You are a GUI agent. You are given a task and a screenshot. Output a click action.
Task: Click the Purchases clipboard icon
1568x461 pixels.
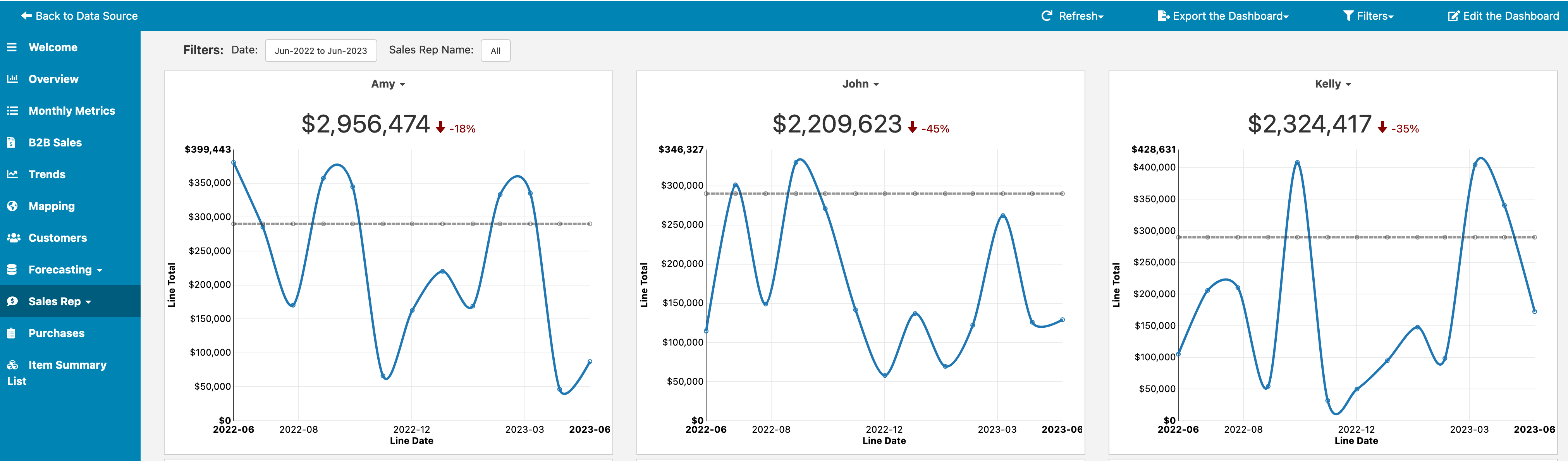click(x=12, y=332)
